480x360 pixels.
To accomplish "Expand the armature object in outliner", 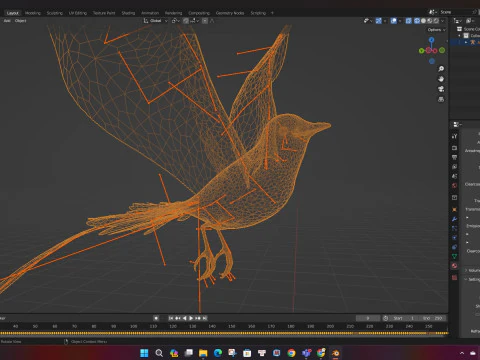I will (466, 42).
